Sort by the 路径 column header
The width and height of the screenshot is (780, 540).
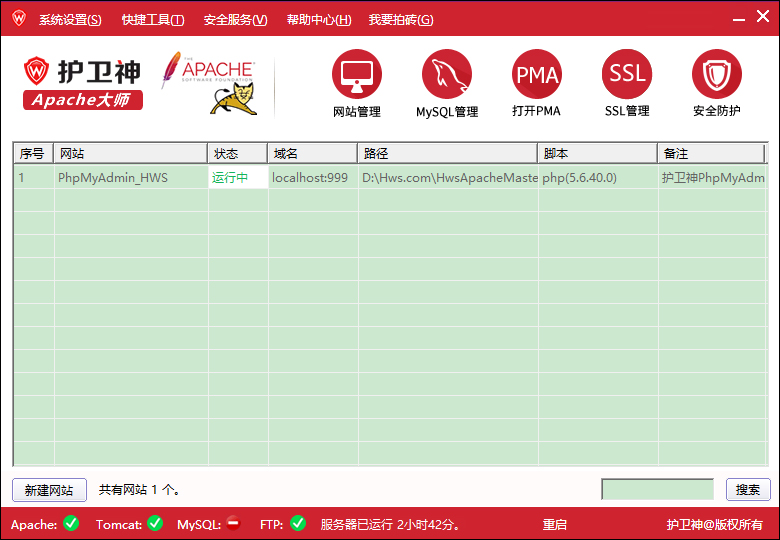coord(447,153)
